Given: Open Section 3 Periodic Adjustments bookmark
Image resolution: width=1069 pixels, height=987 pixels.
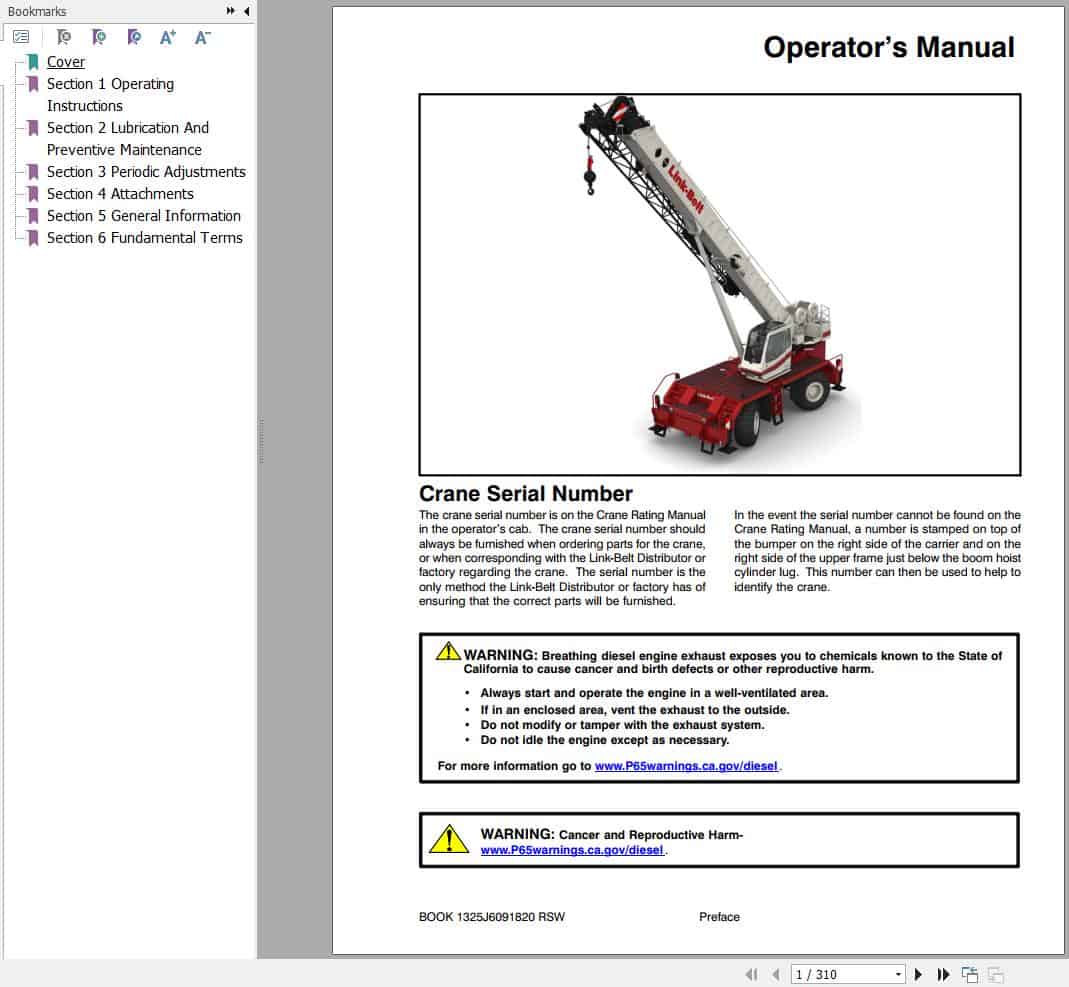Looking at the screenshot, I should 146,171.
